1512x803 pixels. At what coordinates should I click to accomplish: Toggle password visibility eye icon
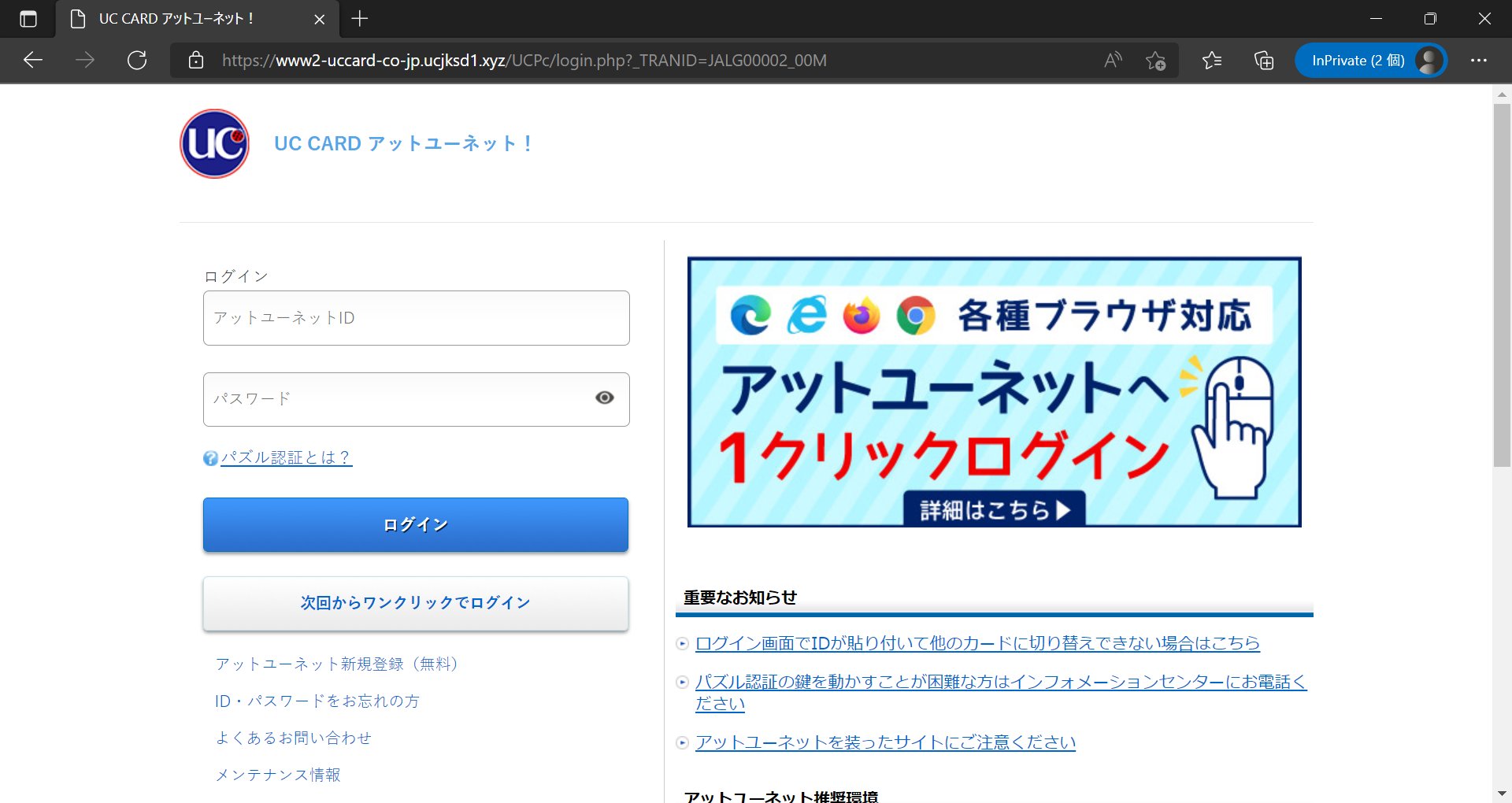(605, 398)
